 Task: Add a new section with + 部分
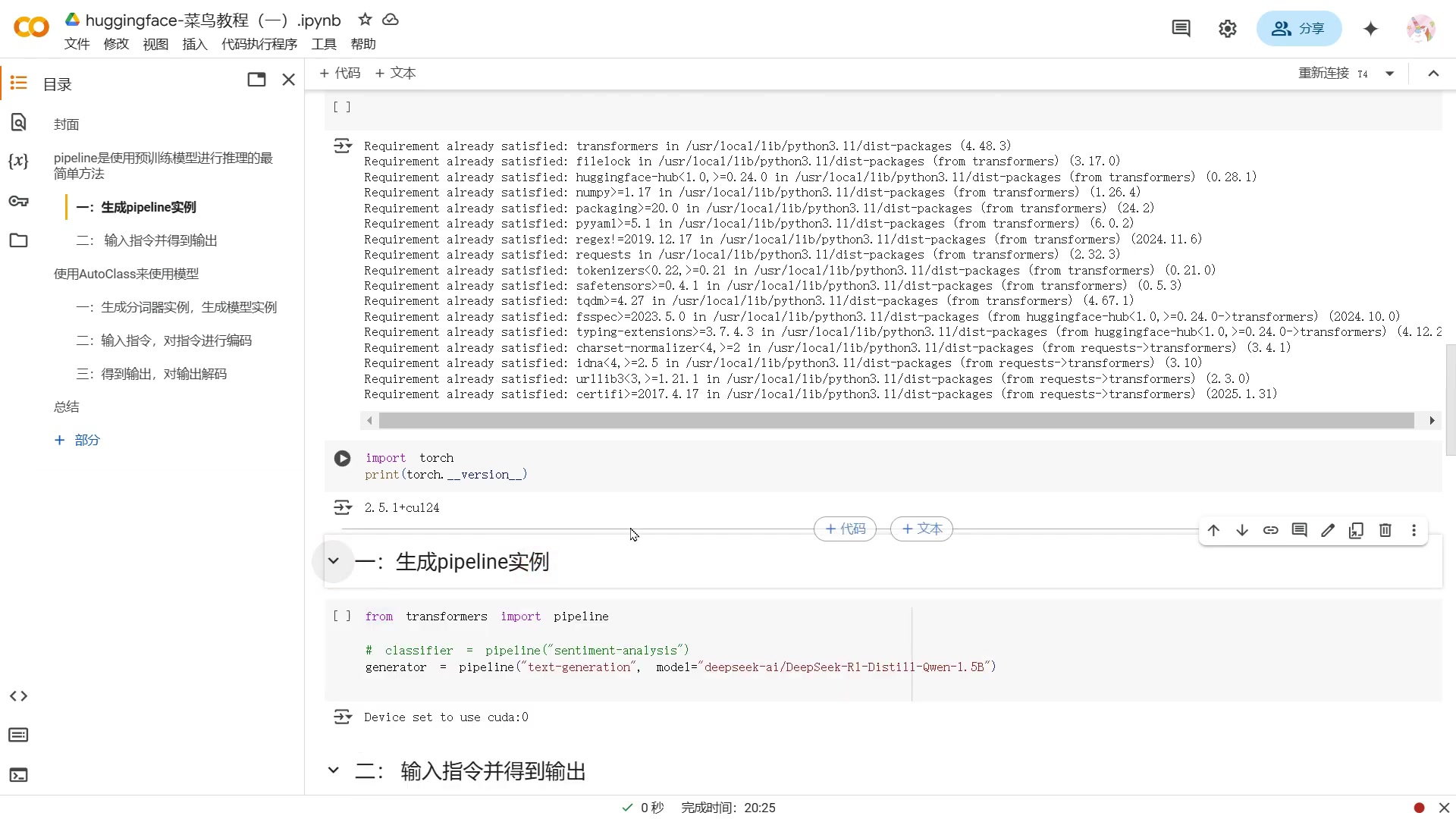(x=77, y=441)
